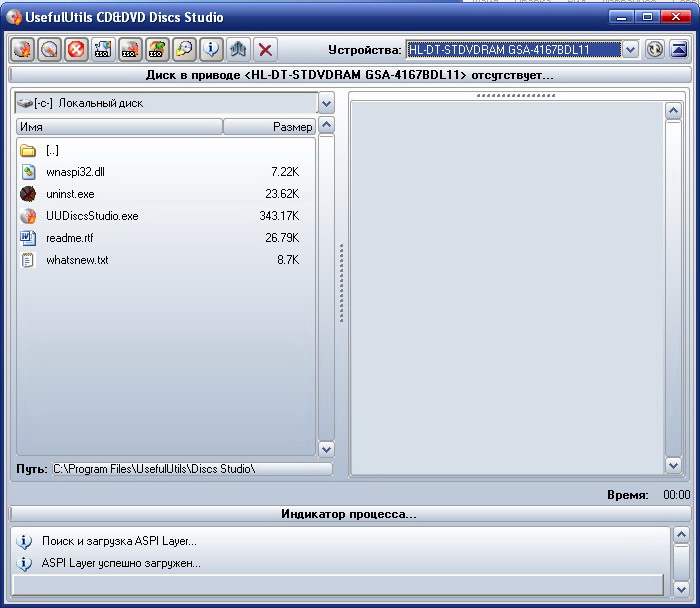The width and height of the screenshot is (700, 608).
Task: Minimize the Discs Studio window
Action: point(621,17)
